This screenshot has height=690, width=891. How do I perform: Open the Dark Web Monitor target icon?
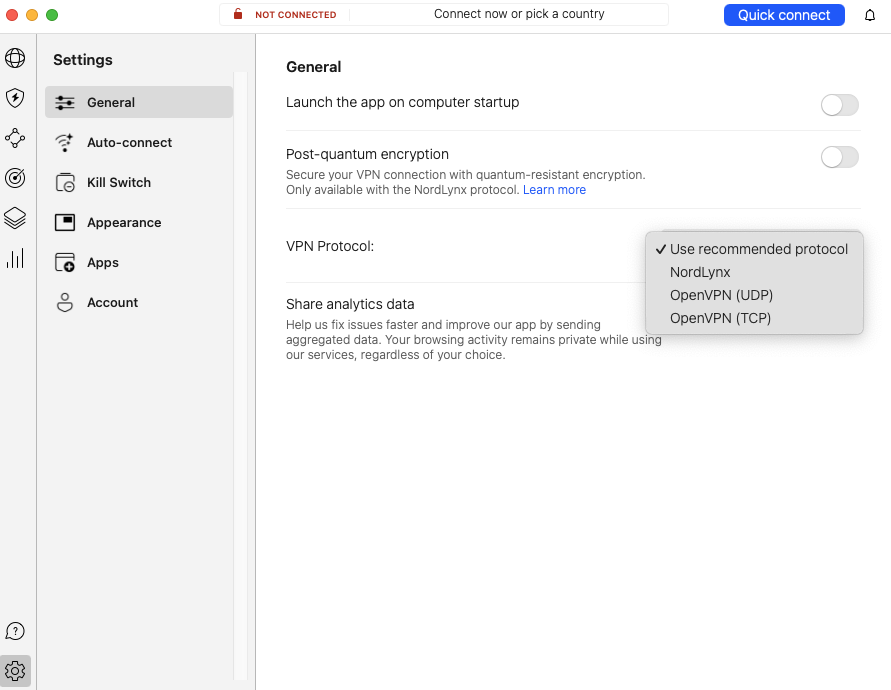click(x=15, y=178)
